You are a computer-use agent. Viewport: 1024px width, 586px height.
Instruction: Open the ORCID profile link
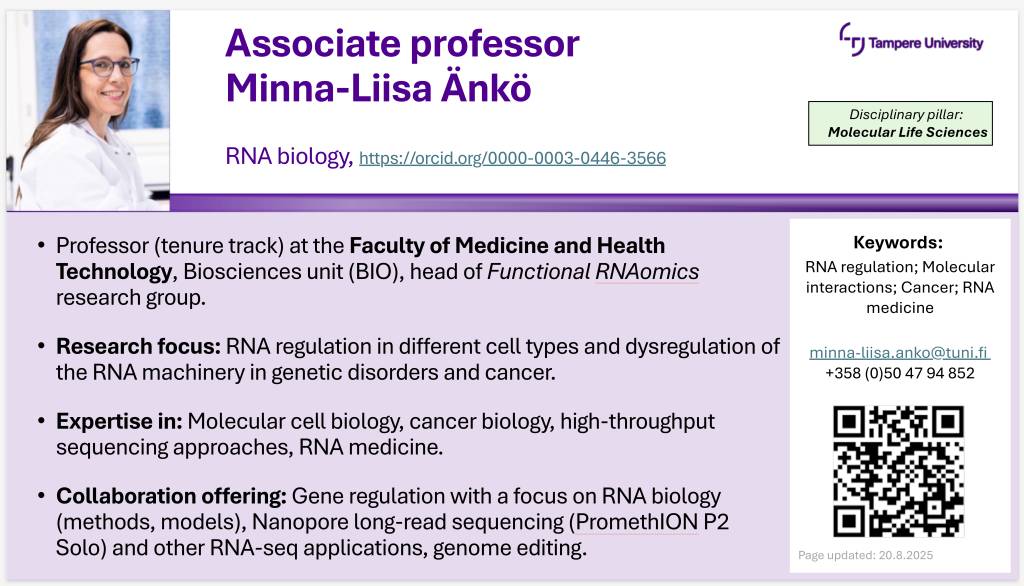point(512,158)
